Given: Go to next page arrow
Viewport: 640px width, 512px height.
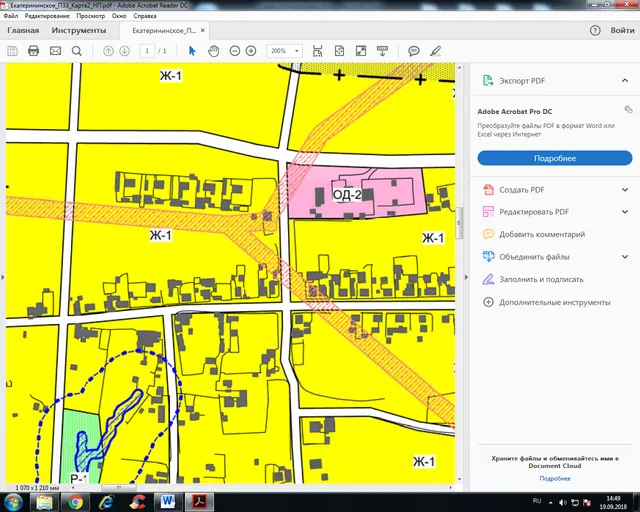Looking at the screenshot, I should (124, 51).
